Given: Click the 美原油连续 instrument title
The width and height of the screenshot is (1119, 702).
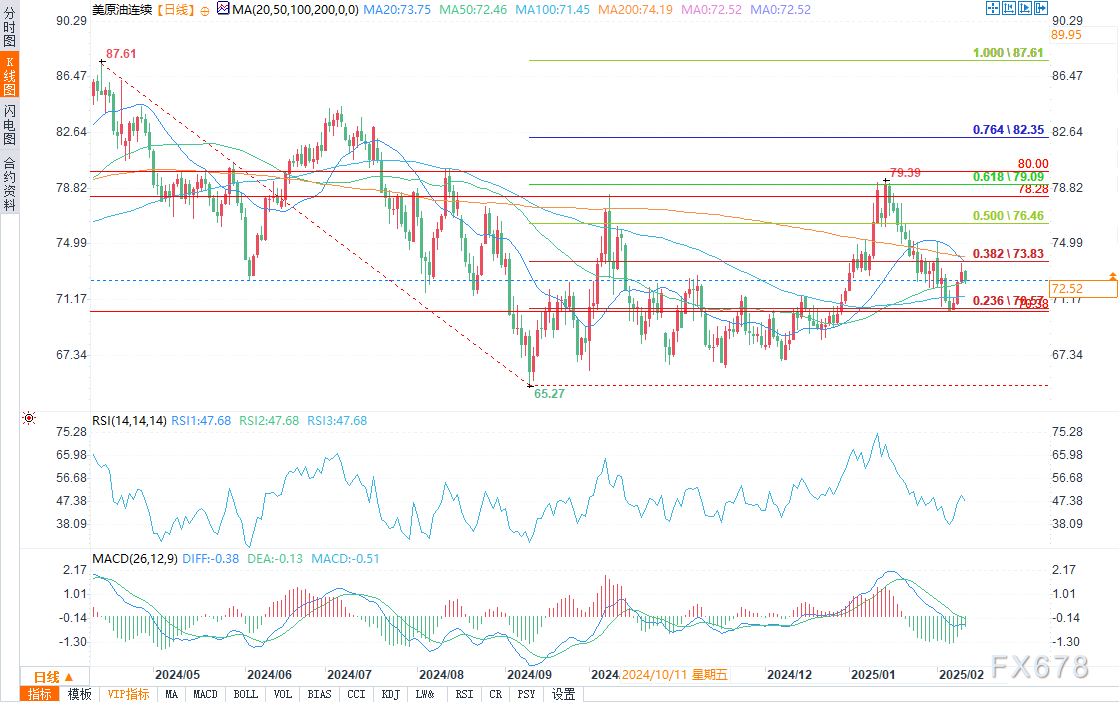Looking at the screenshot, I should point(122,10).
